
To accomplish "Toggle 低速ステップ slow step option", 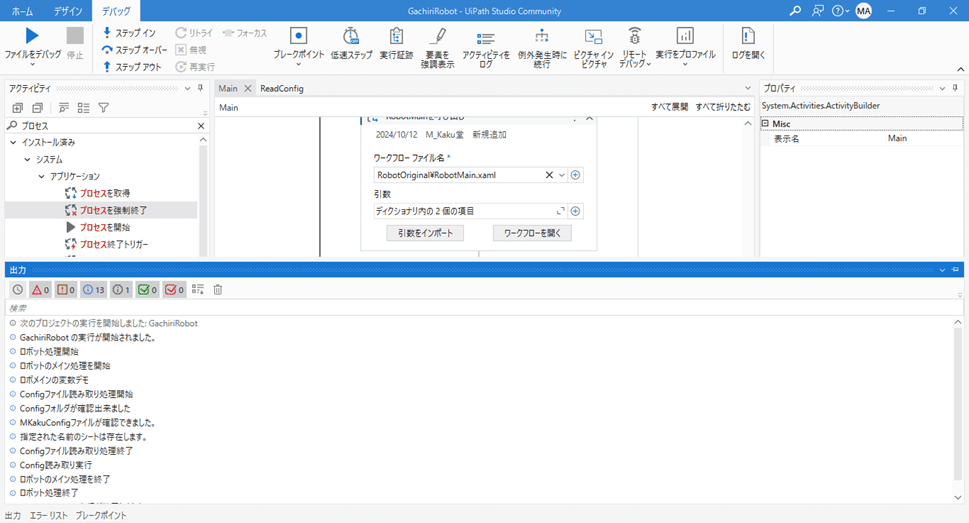I will (351, 43).
